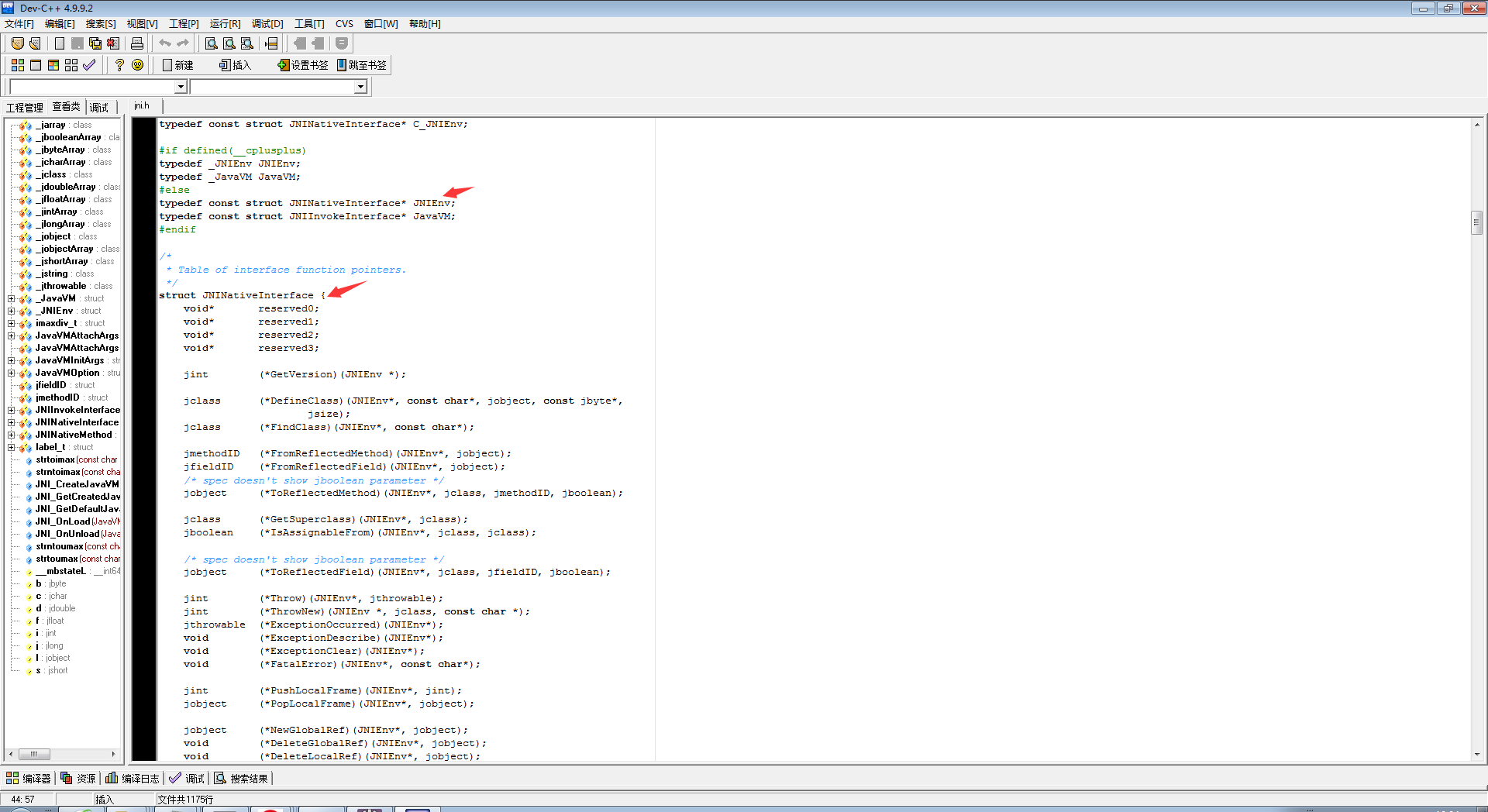1488x812 pixels.
Task: Click the editor scrollbar down arrow
Action: click(x=1476, y=755)
